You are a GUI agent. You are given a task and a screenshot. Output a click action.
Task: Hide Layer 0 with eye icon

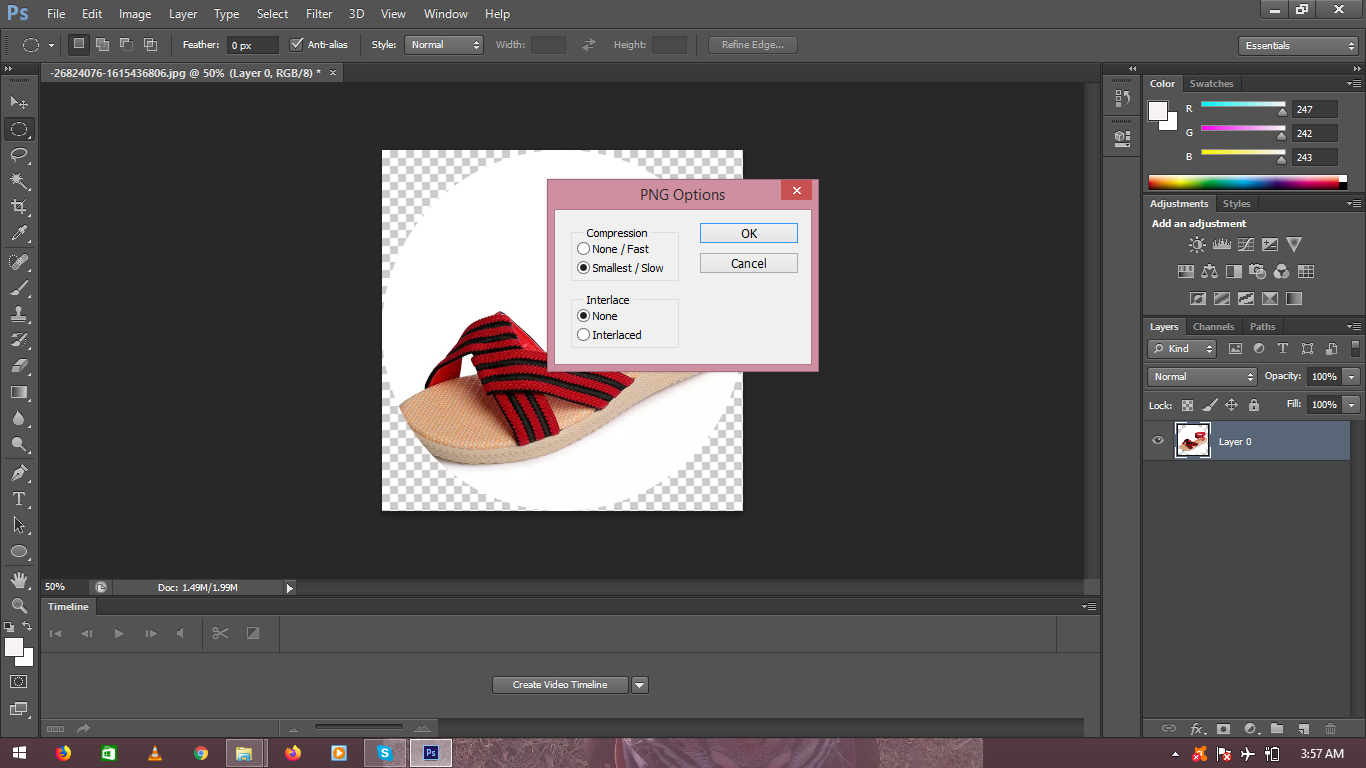coord(1158,441)
